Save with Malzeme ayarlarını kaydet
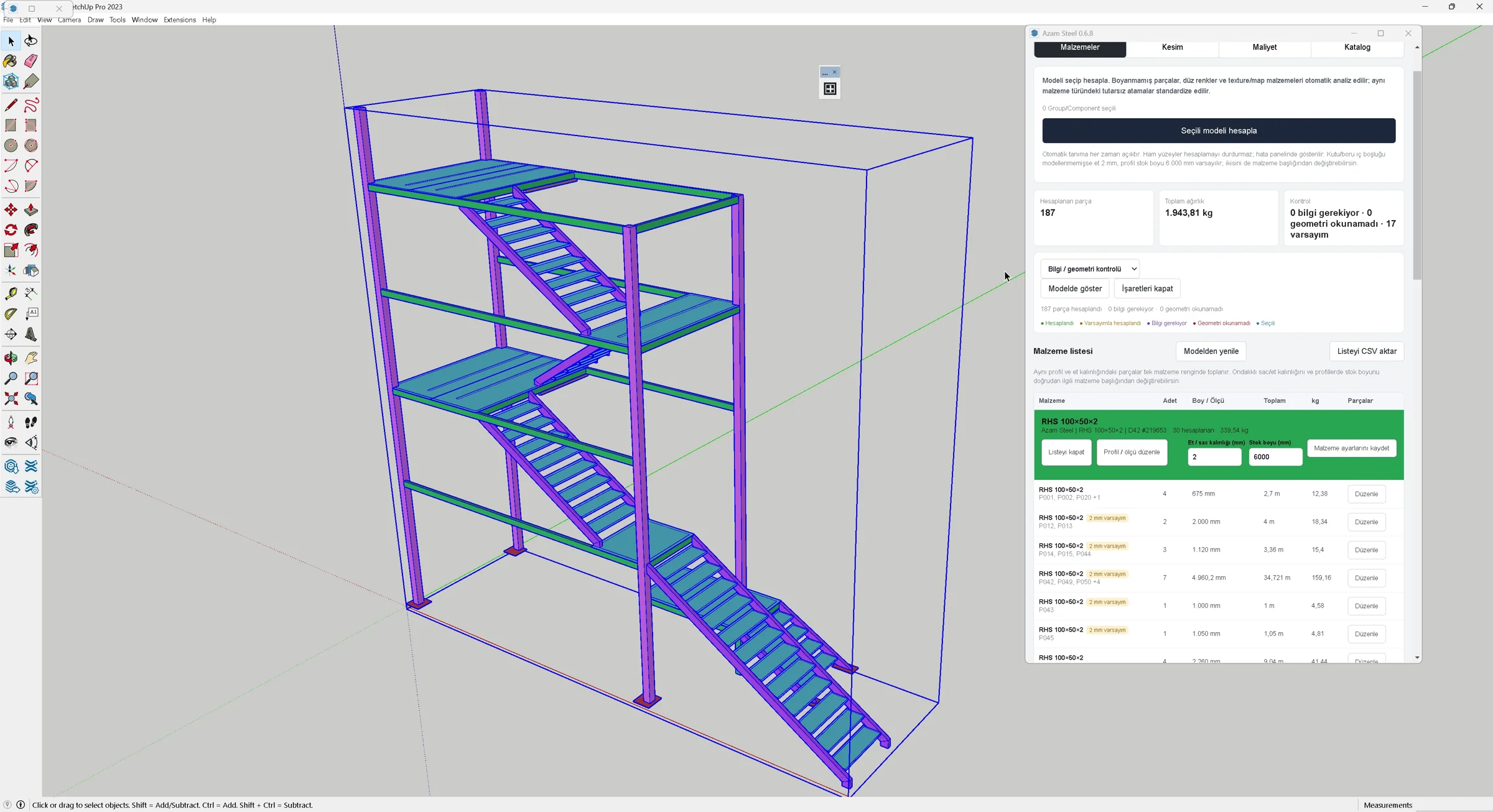This screenshot has height=812, width=1493. click(x=1351, y=448)
